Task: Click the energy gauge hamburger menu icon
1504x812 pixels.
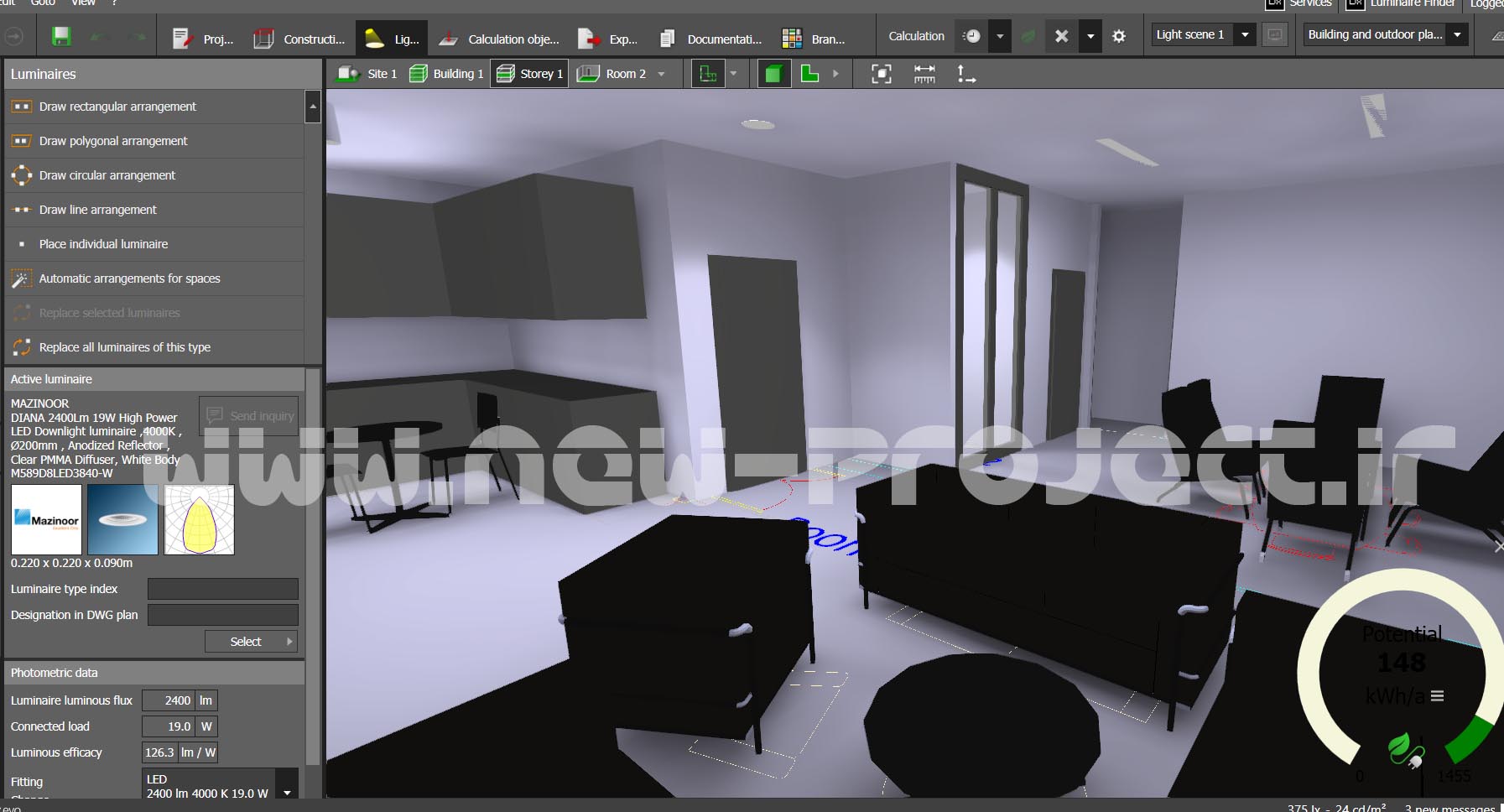Action: point(1437,696)
